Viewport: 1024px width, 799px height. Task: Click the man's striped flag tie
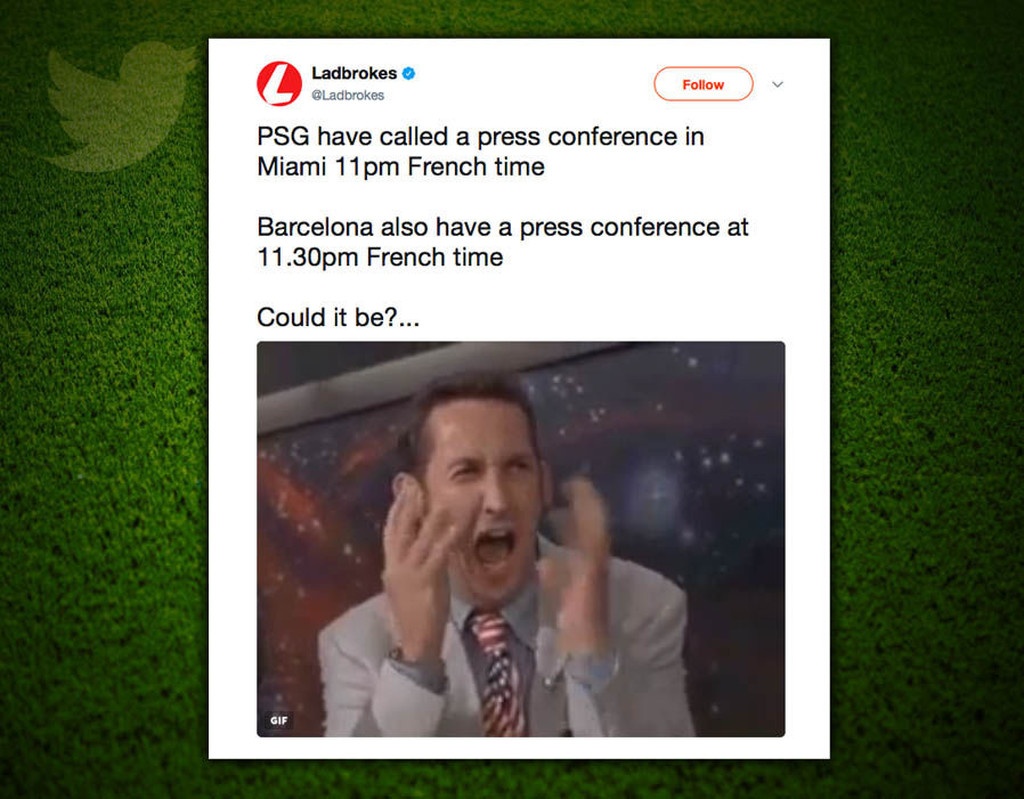498,673
